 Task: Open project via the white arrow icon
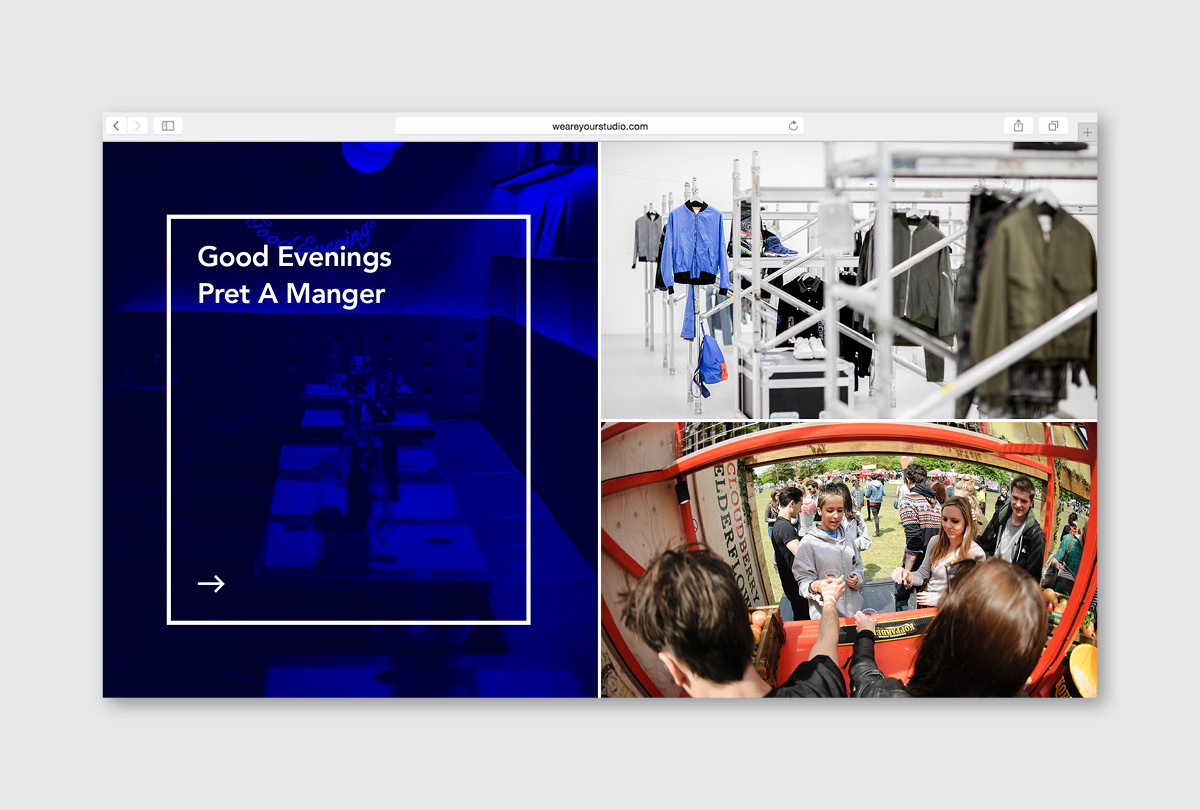pyautogui.click(x=211, y=584)
